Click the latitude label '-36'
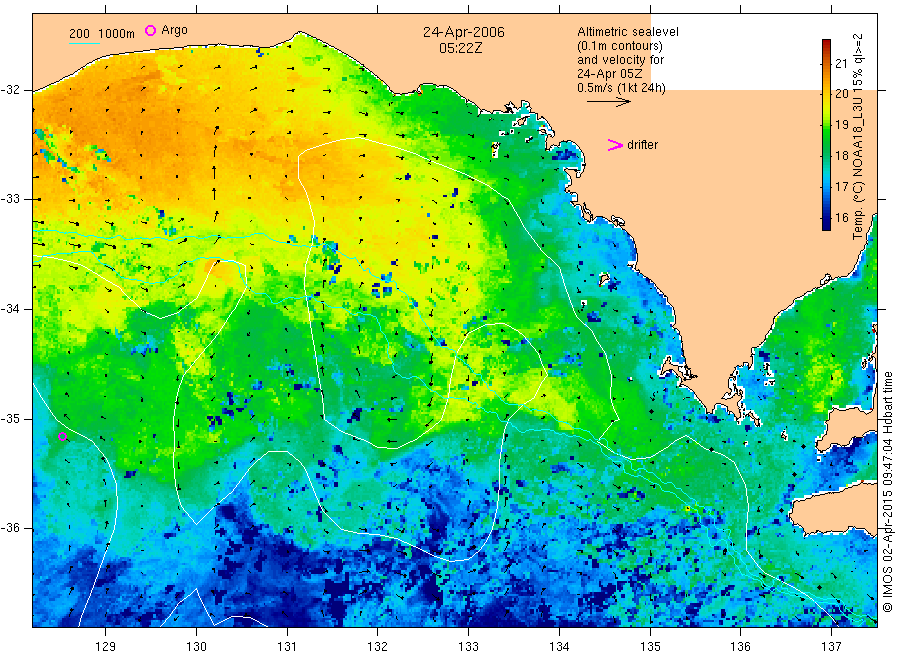900x660 pixels. [x=10, y=528]
